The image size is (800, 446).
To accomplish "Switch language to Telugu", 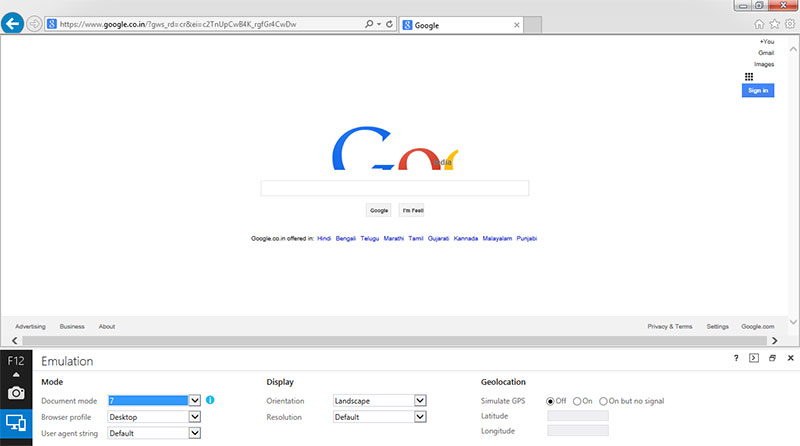I will pyautogui.click(x=369, y=238).
